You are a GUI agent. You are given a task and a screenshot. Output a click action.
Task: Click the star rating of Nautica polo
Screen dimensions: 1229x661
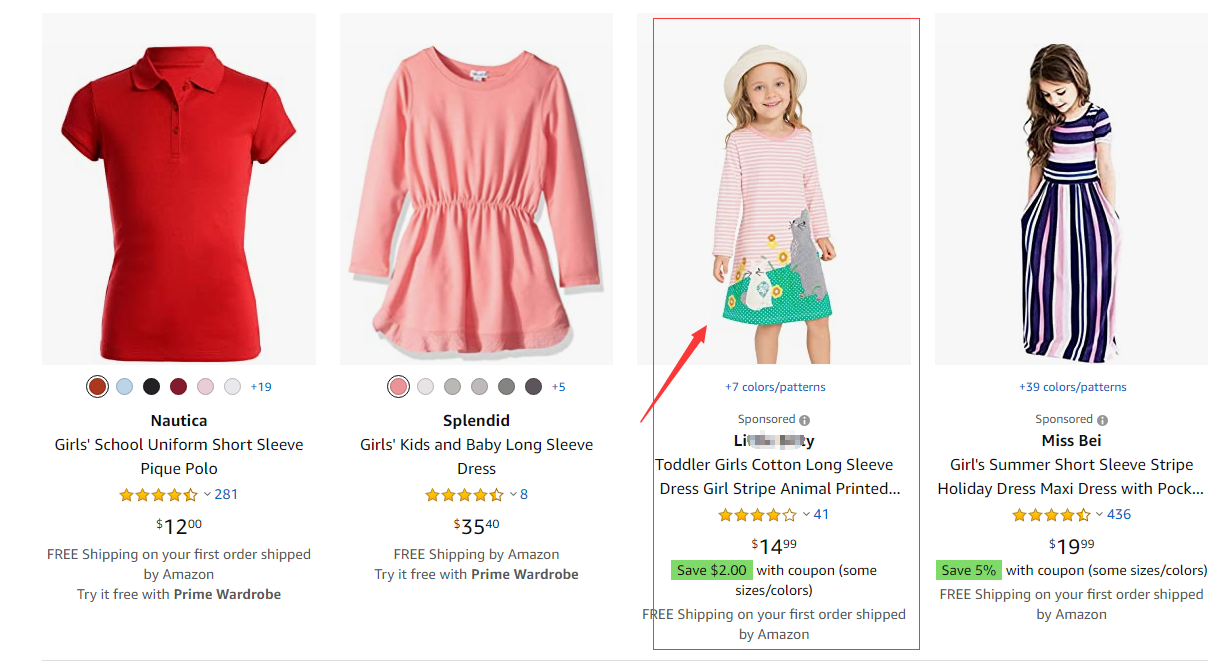click(x=158, y=495)
